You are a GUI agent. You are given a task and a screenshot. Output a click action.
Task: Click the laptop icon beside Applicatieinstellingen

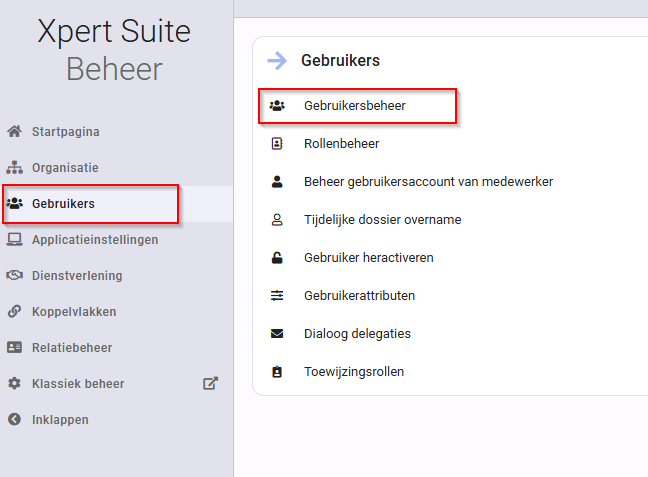14,239
